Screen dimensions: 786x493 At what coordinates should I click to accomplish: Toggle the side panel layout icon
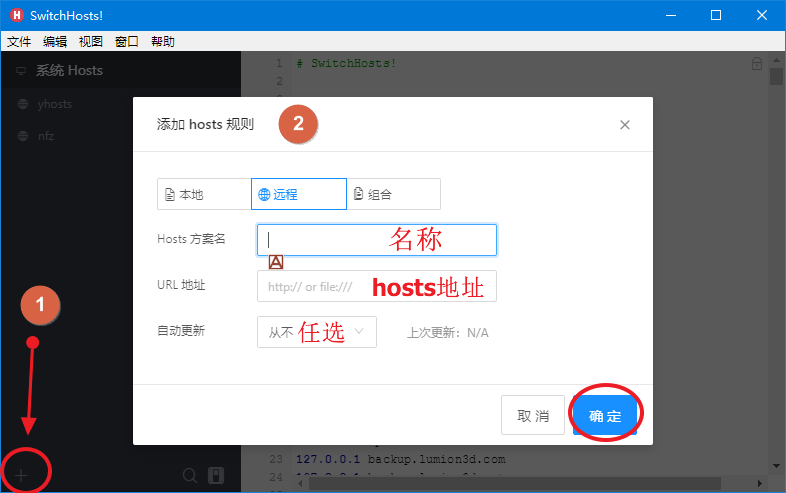click(x=216, y=475)
